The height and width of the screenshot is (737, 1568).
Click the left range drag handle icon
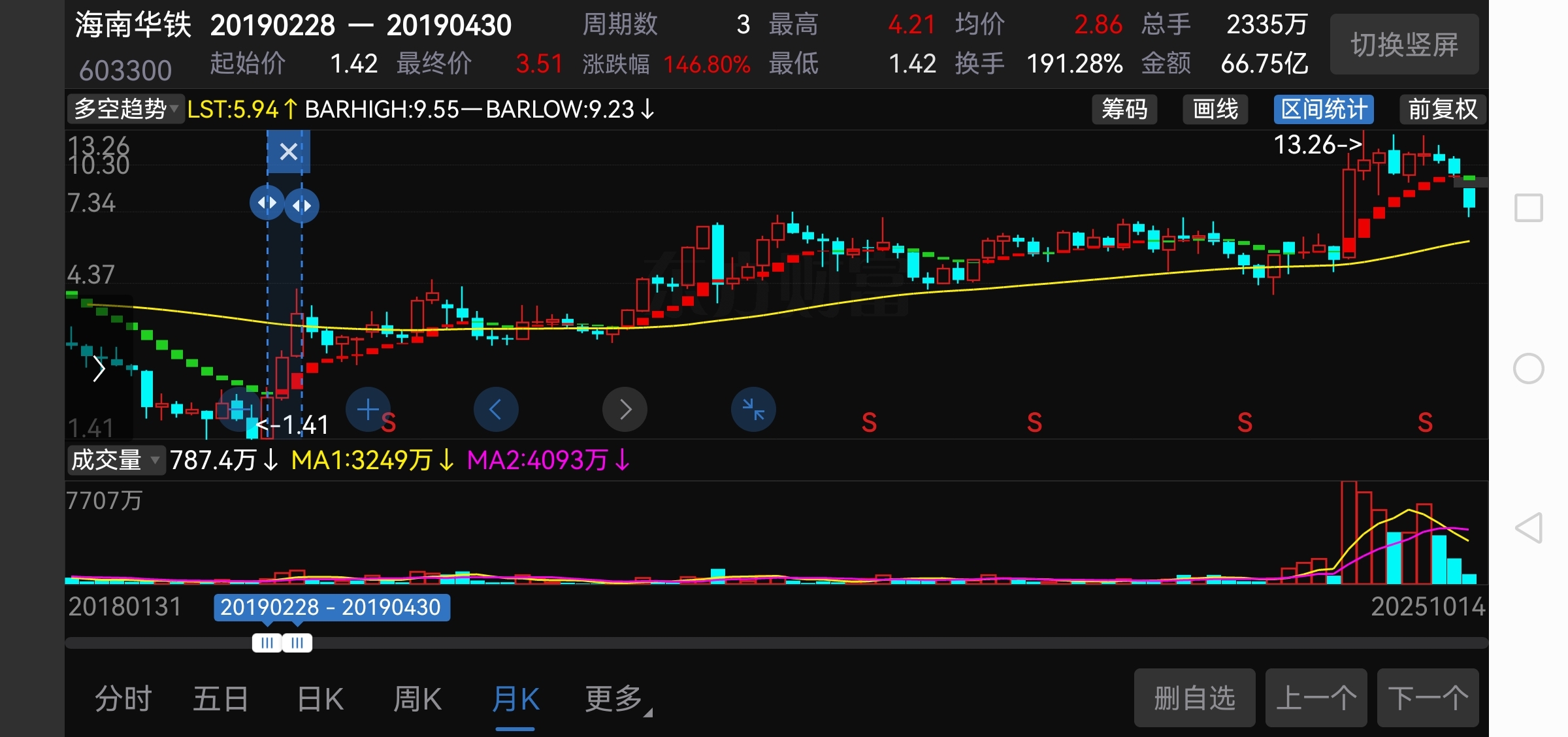(x=267, y=203)
